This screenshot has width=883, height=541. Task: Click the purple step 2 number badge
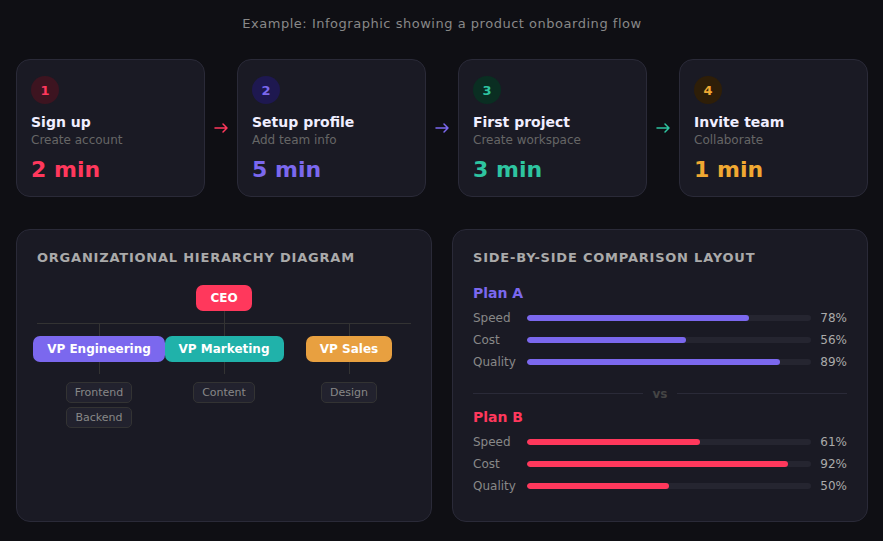click(266, 90)
